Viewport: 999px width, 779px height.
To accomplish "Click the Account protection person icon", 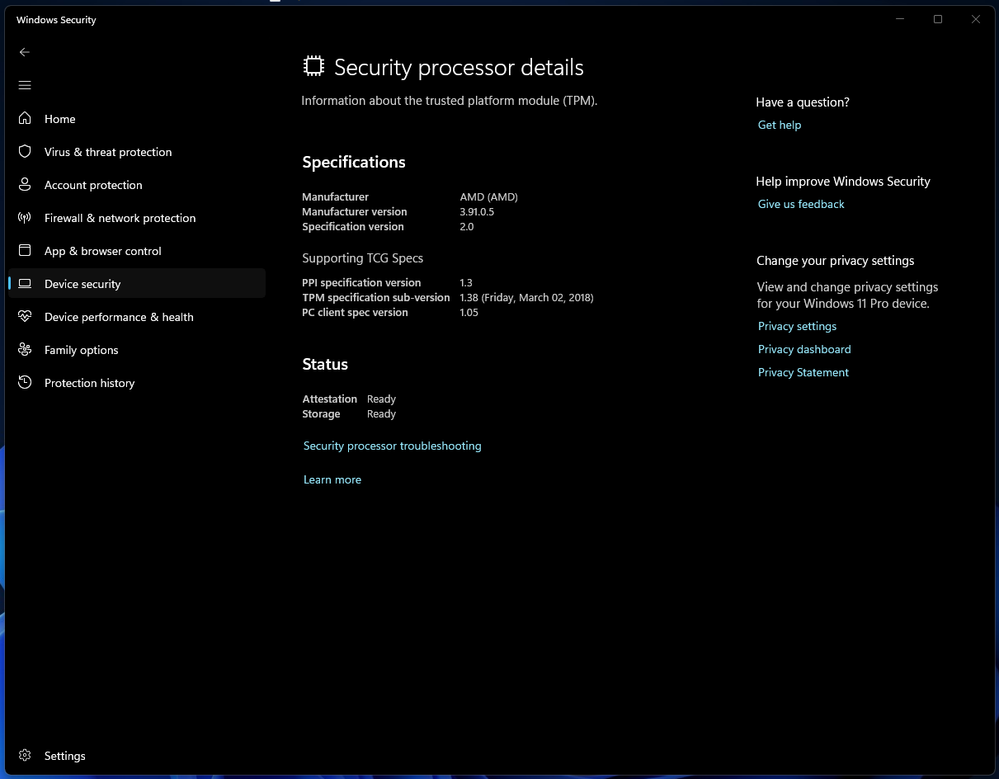I will pos(25,185).
